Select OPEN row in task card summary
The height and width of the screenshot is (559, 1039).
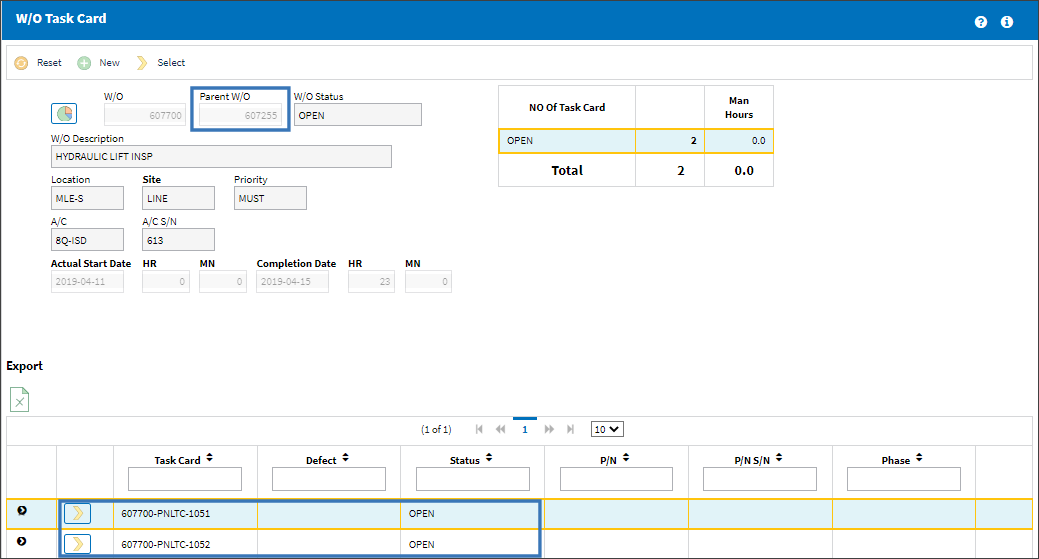point(636,140)
